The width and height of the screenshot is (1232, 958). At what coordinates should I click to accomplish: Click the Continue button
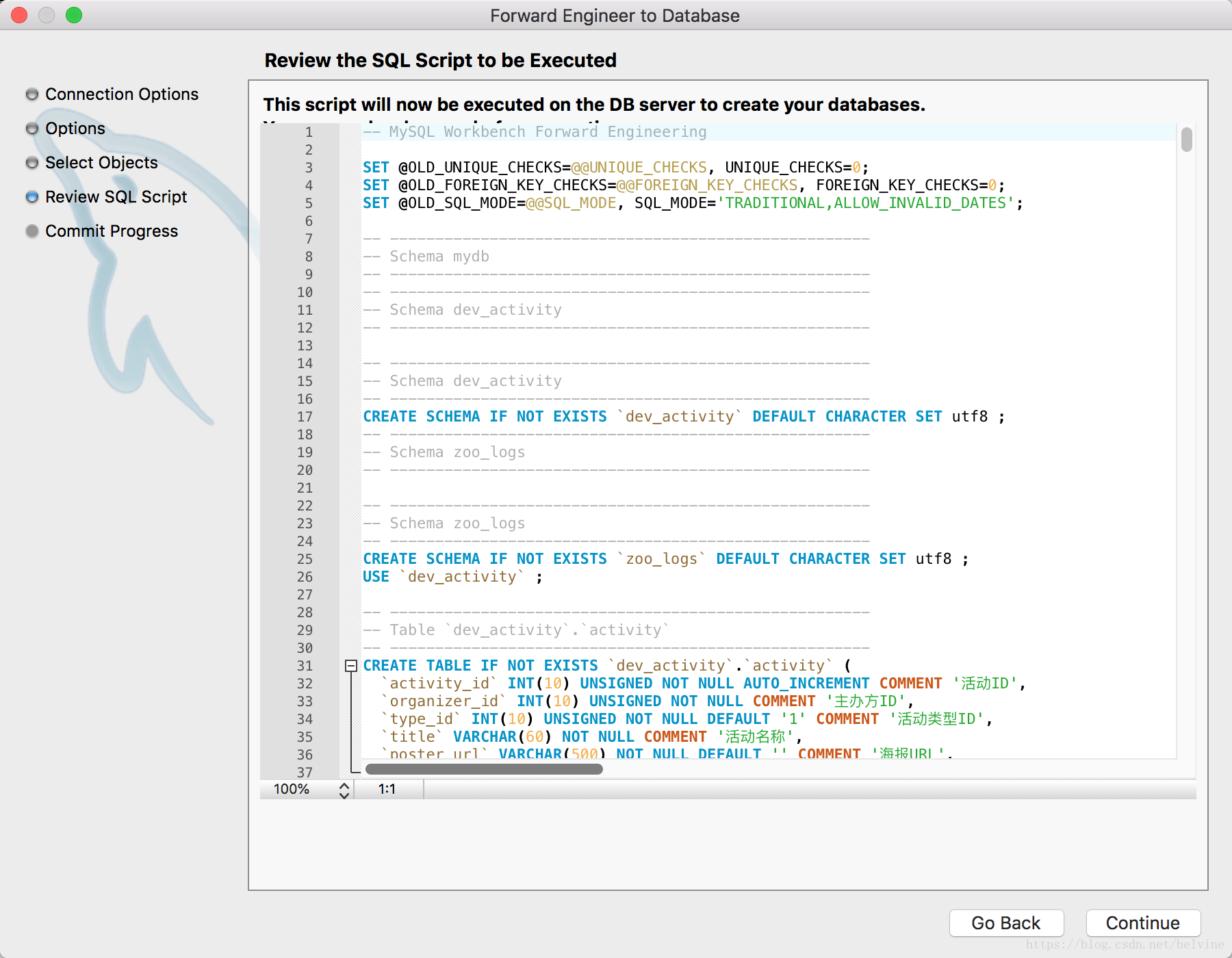click(x=1143, y=923)
